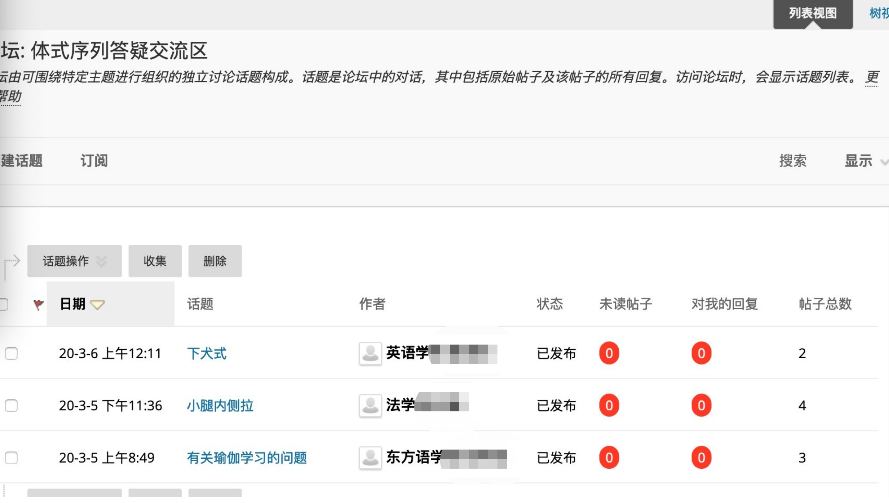
Task: Click the 删除 button
Action: [215, 261]
